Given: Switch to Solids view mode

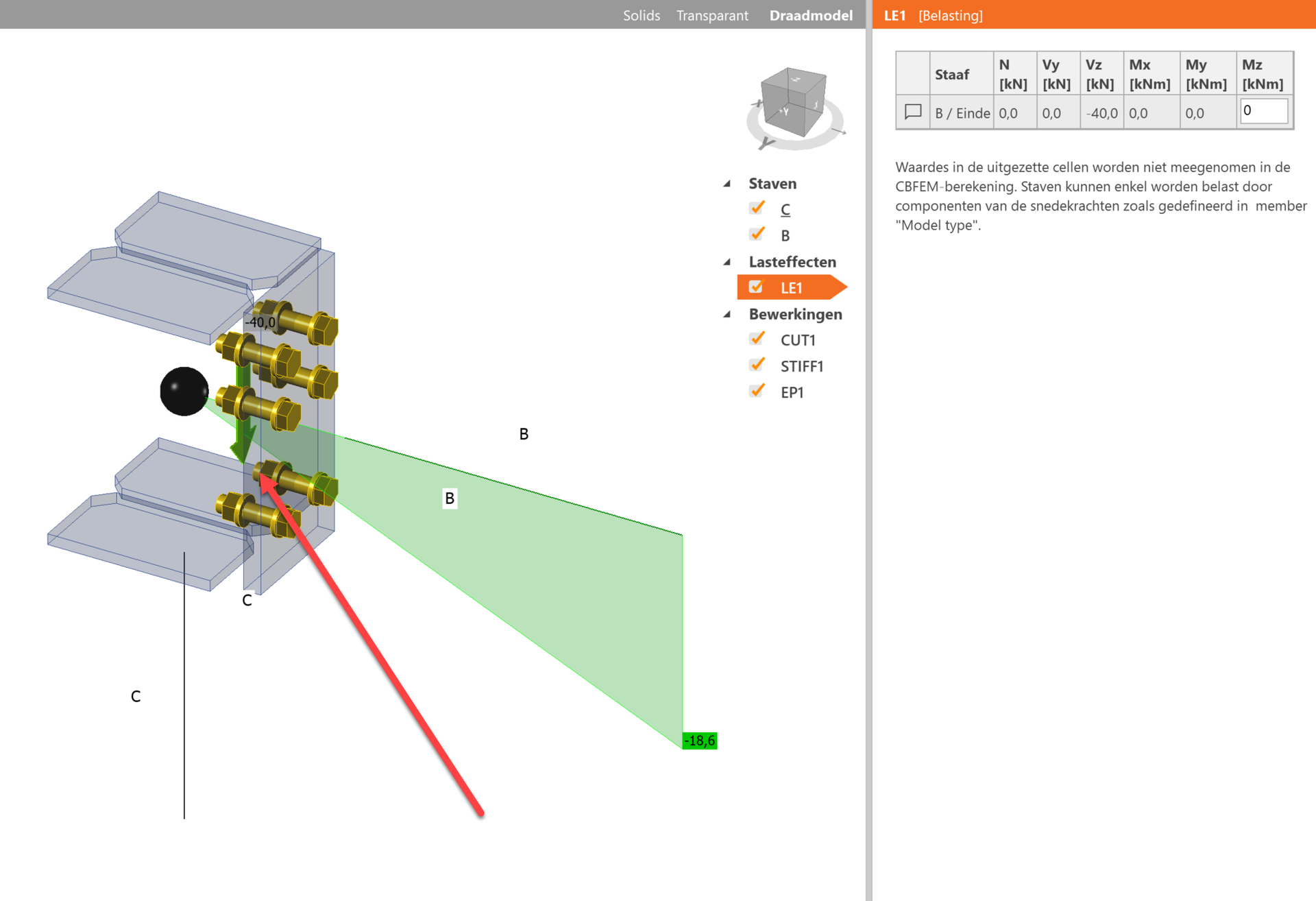Looking at the screenshot, I should coord(641,15).
